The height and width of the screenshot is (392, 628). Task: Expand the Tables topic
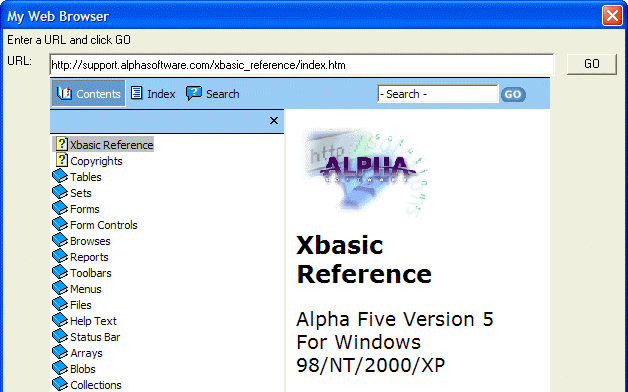click(86, 177)
